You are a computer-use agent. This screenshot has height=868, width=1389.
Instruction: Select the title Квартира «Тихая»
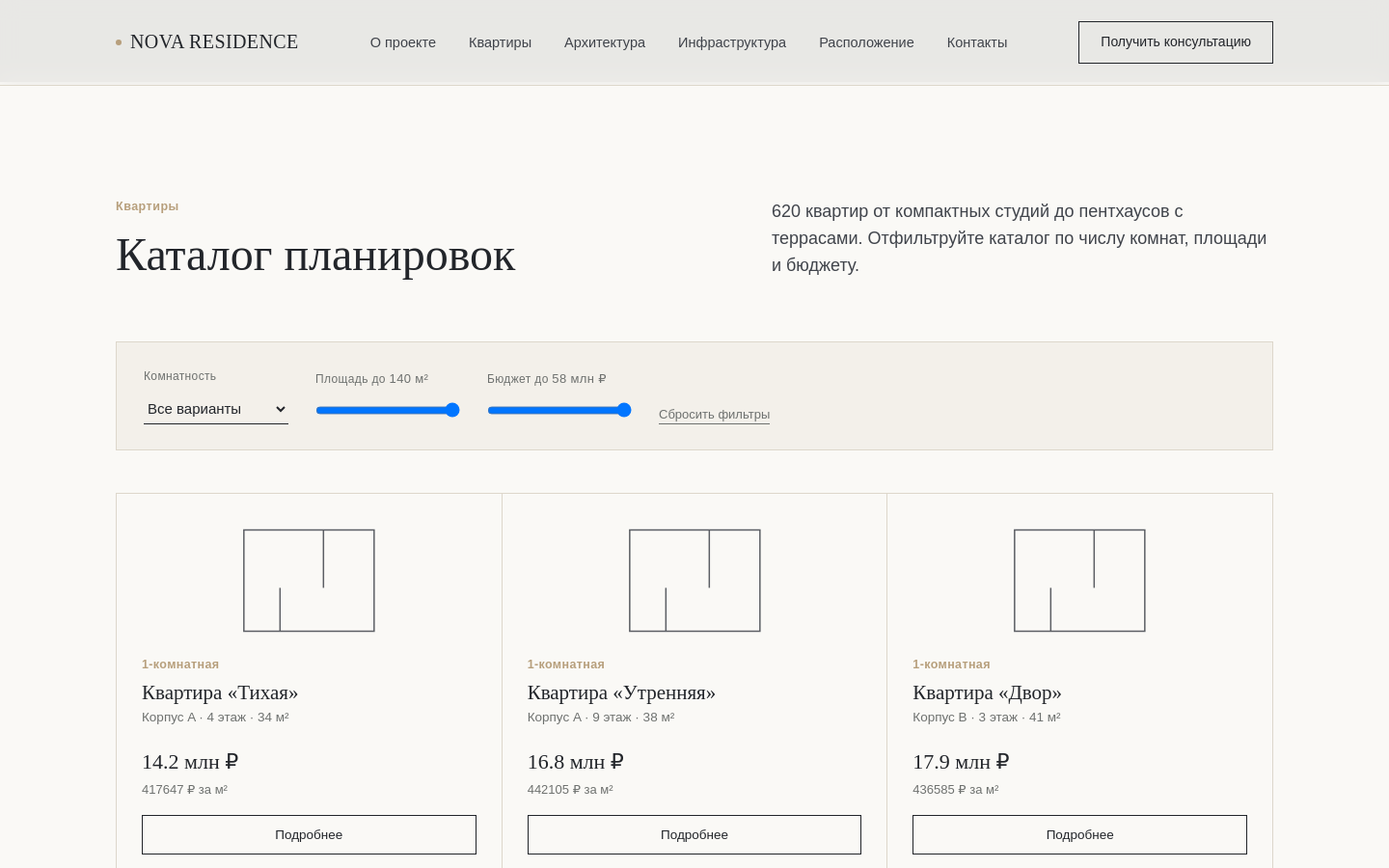click(220, 692)
